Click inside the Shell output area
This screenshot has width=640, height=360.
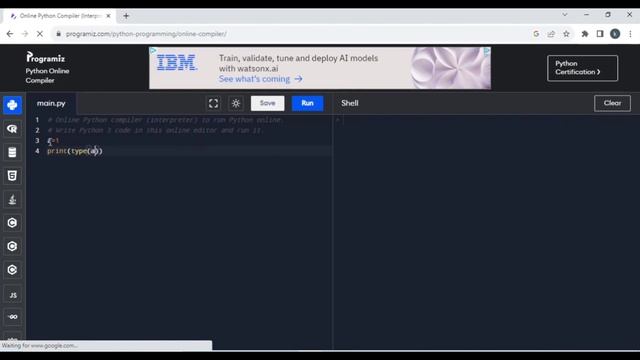click(x=487, y=232)
